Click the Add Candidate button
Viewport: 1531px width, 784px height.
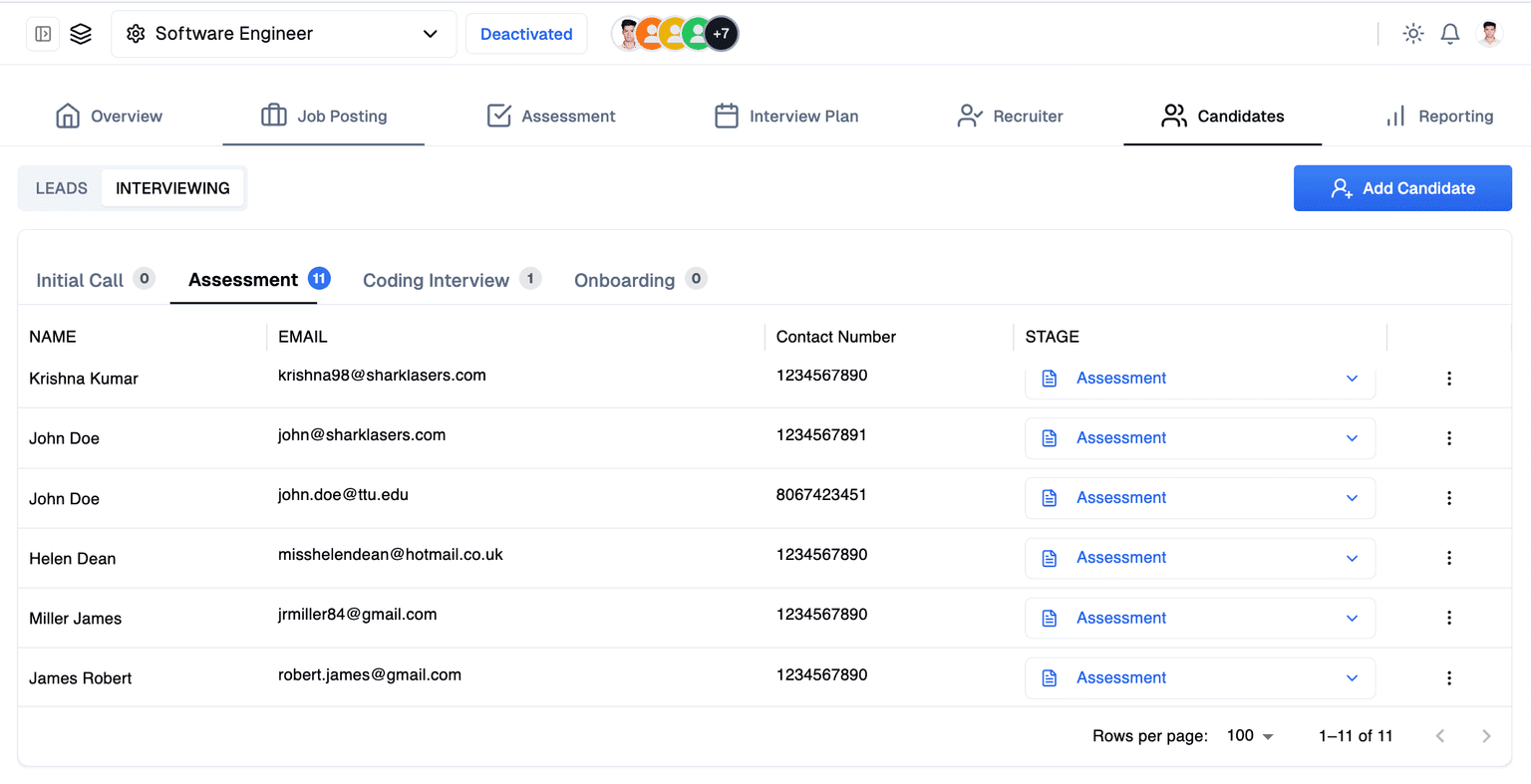tap(1401, 188)
